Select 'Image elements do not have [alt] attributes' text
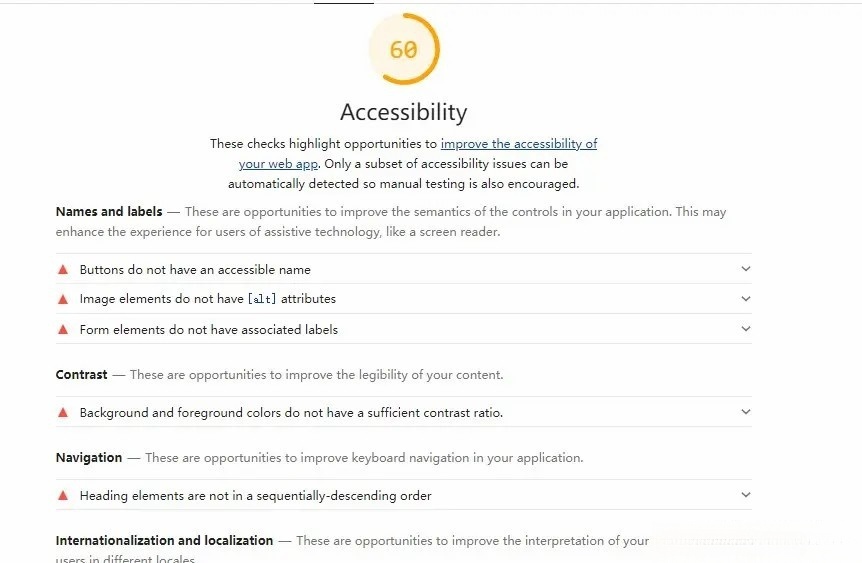This screenshot has width=862, height=563. click(208, 299)
